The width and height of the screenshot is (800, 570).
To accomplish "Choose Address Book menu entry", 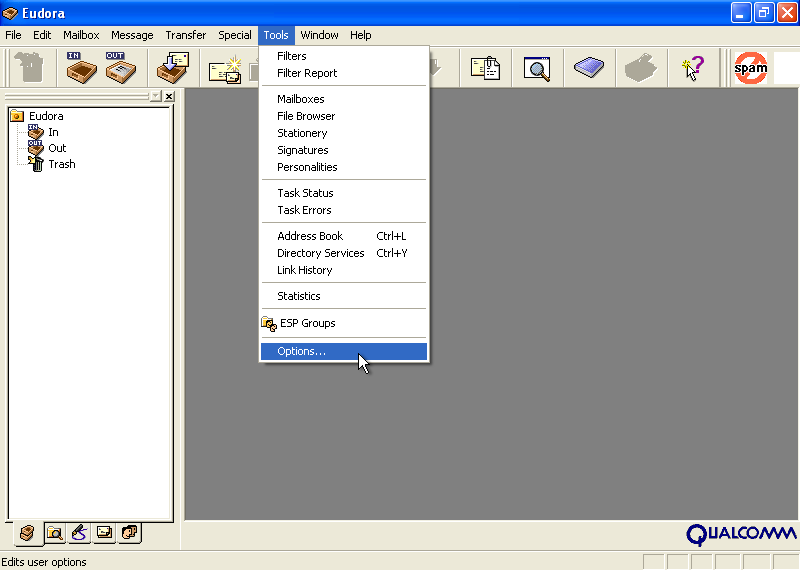I will (x=344, y=236).
